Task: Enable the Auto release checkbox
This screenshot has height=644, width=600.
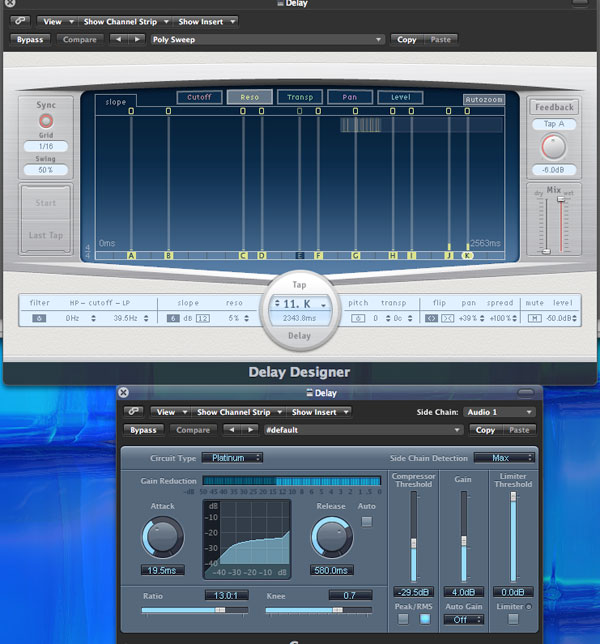Action: click(367, 522)
